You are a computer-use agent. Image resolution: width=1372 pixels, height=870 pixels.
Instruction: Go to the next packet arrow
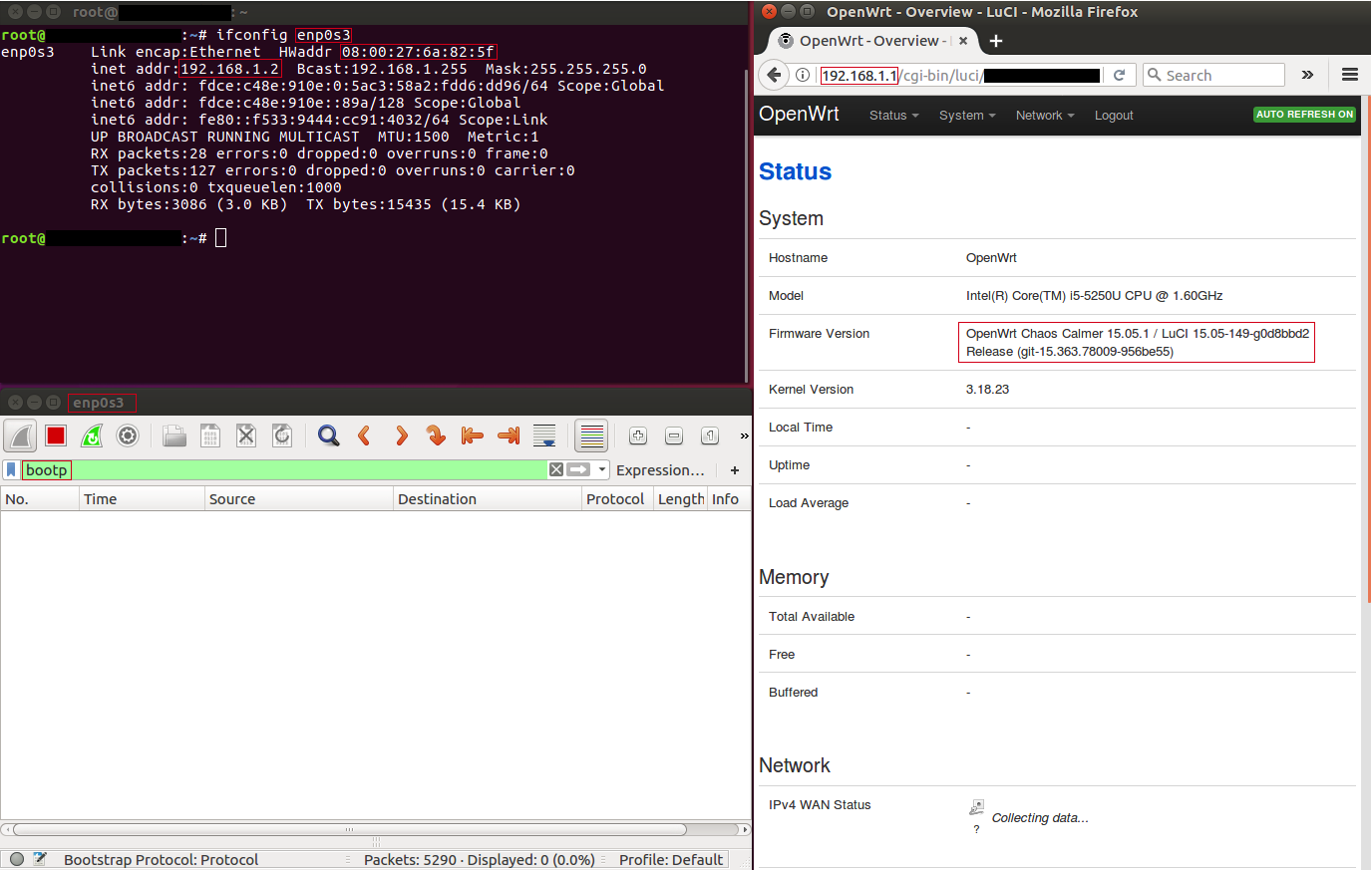tap(401, 435)
